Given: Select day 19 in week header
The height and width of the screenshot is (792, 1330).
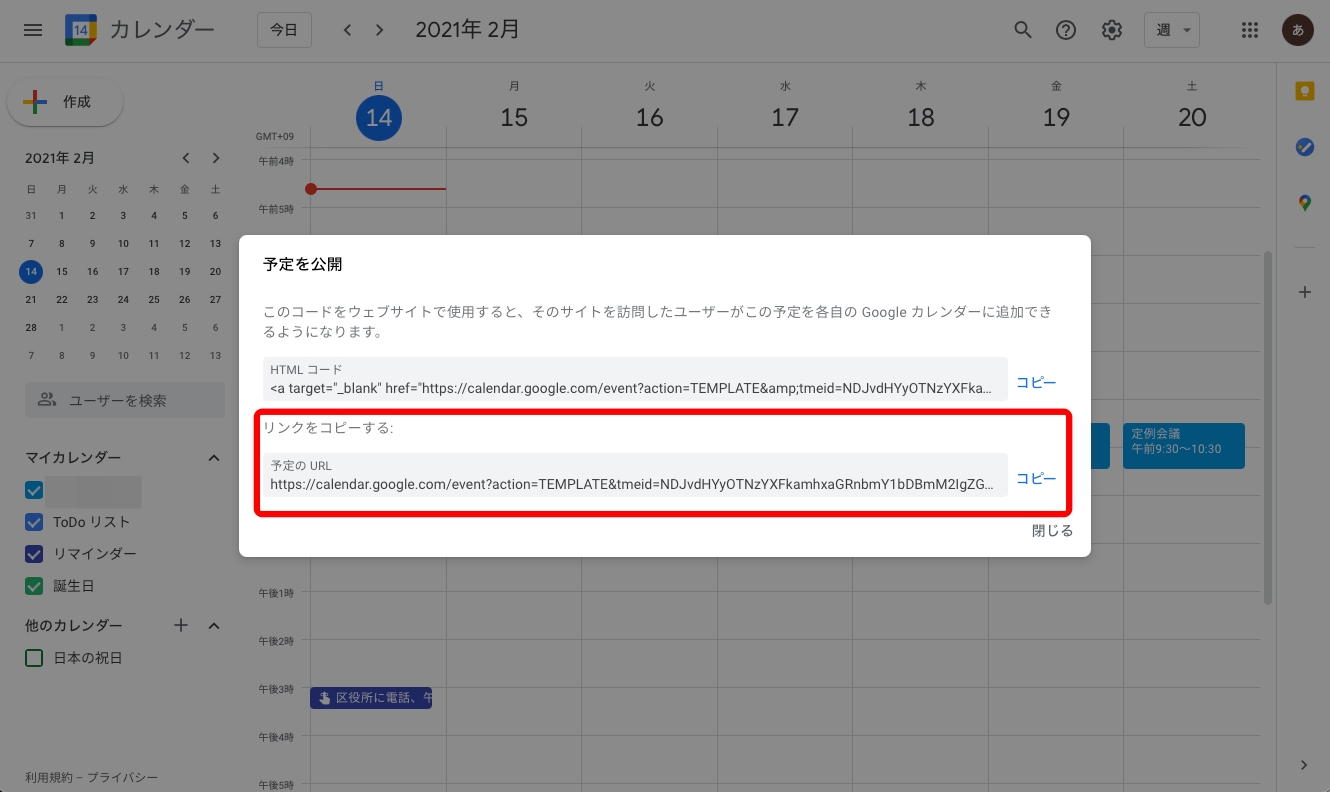Looking at the screenshot, I should [1057, 118].
